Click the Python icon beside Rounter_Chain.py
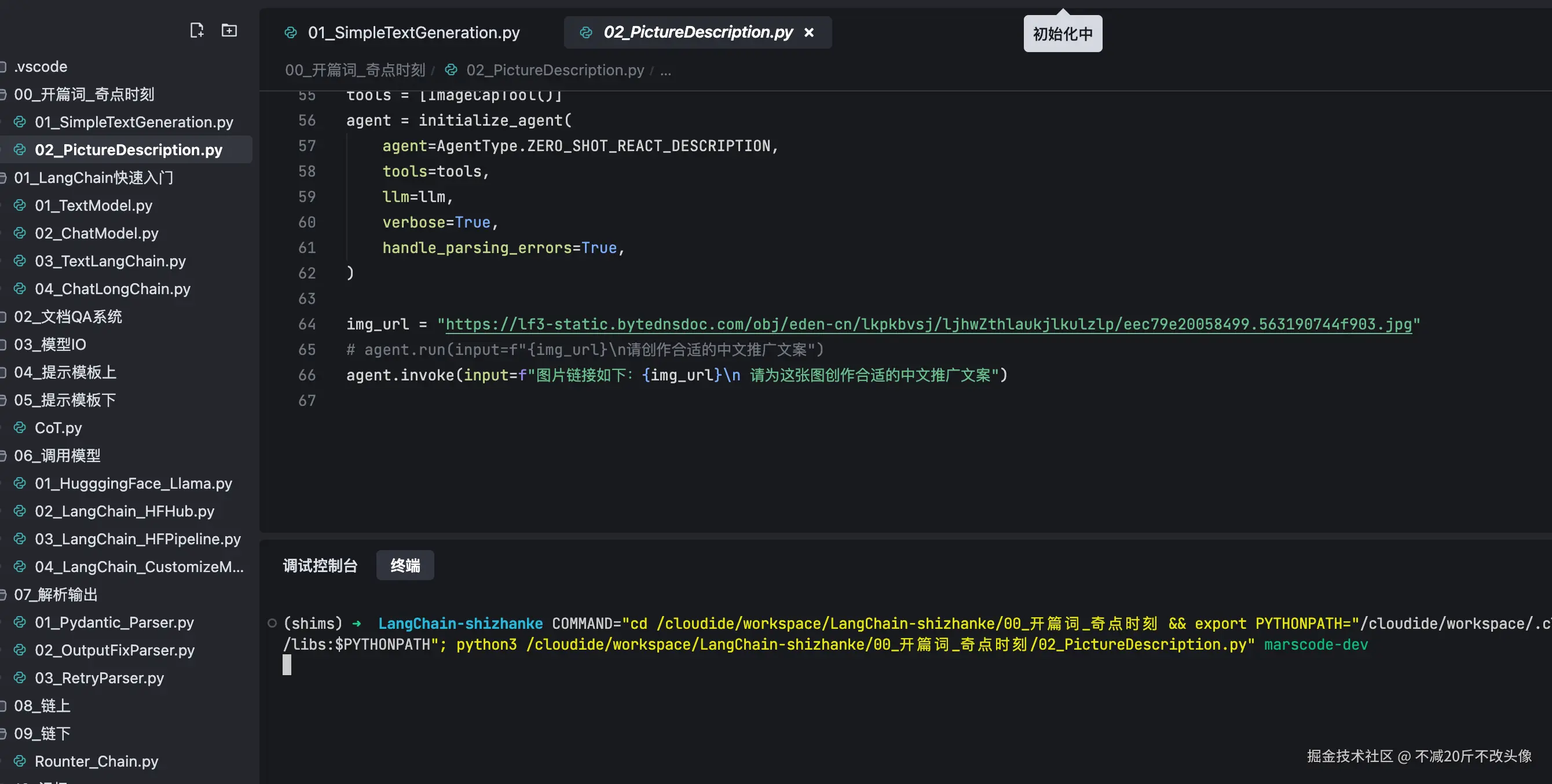This screenshot has height=784, width=1552. coord(20,761)
